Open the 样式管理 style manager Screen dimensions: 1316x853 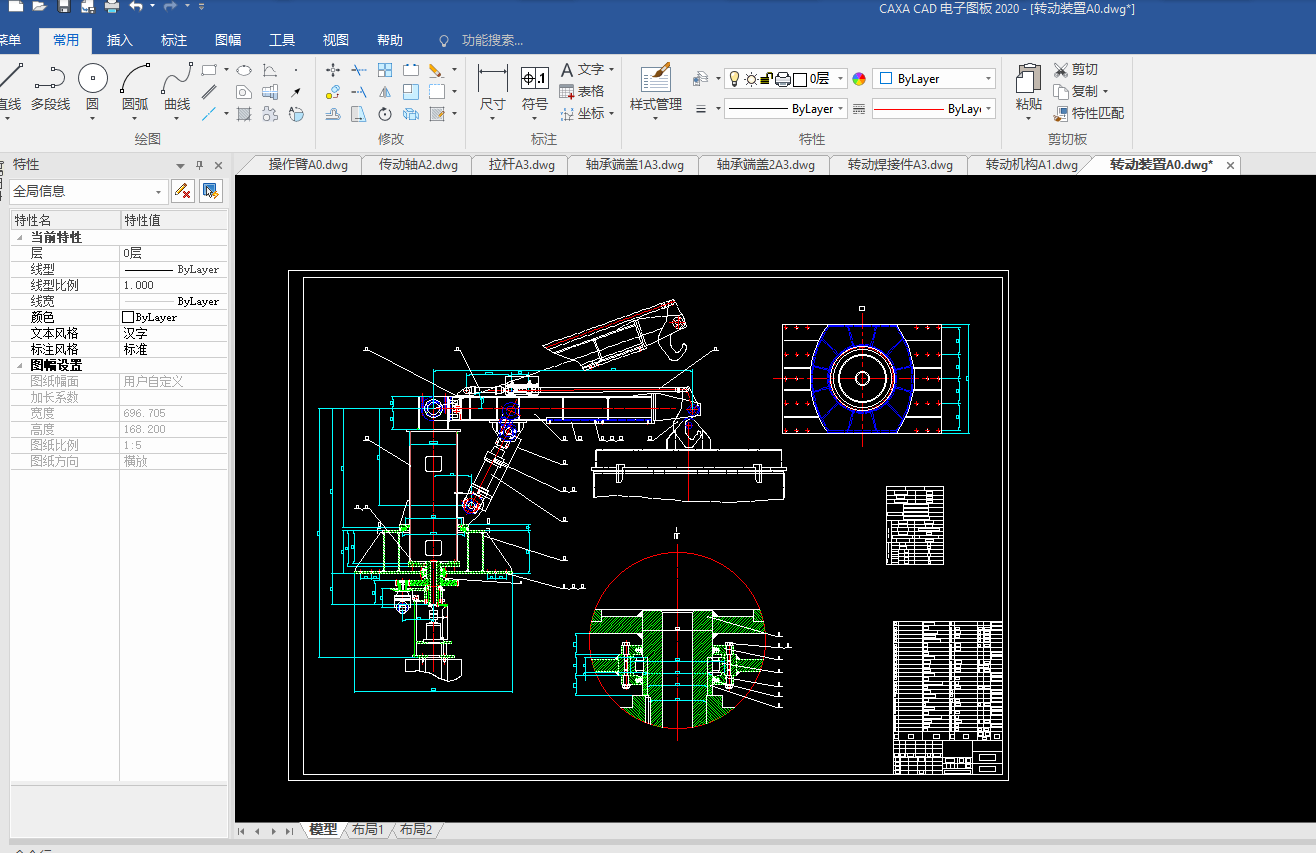655,79
